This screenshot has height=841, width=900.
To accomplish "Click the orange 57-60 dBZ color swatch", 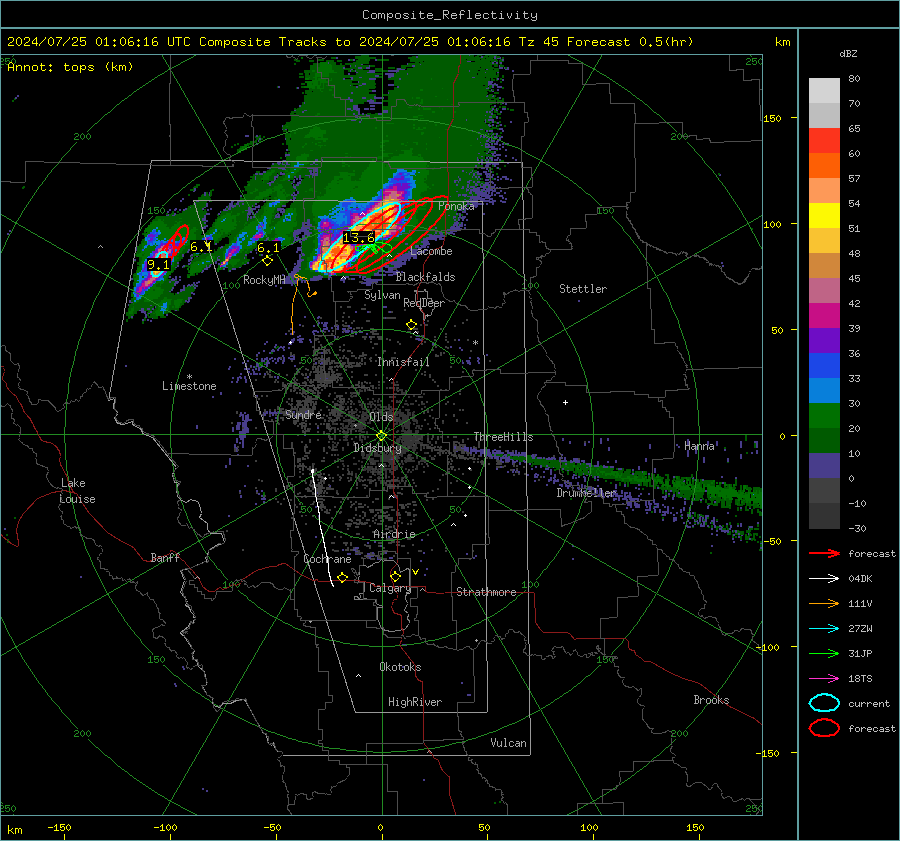I will [824, 166].
